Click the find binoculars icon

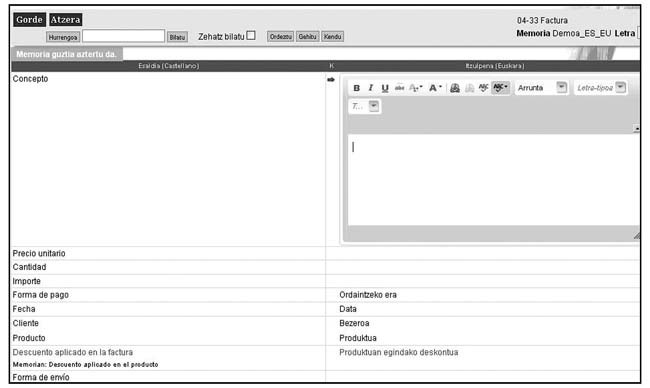pos(455,88)
